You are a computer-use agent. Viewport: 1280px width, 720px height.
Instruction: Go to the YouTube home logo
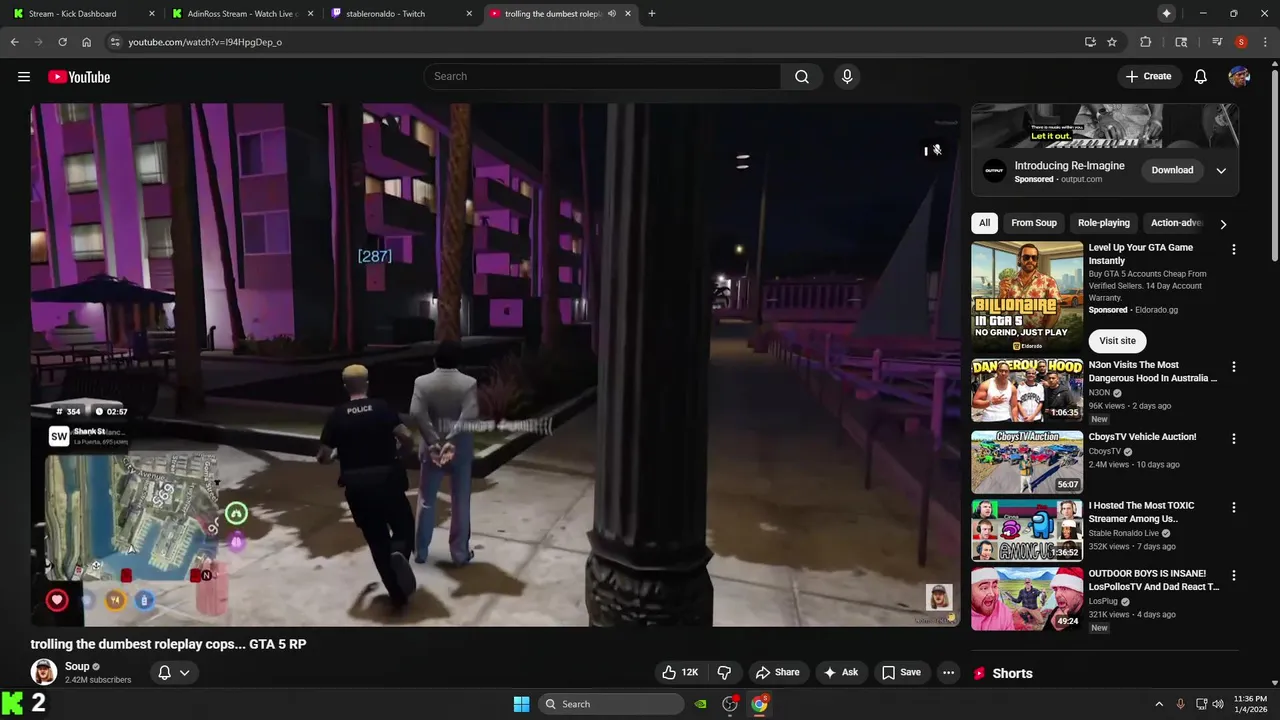point(79,77)
